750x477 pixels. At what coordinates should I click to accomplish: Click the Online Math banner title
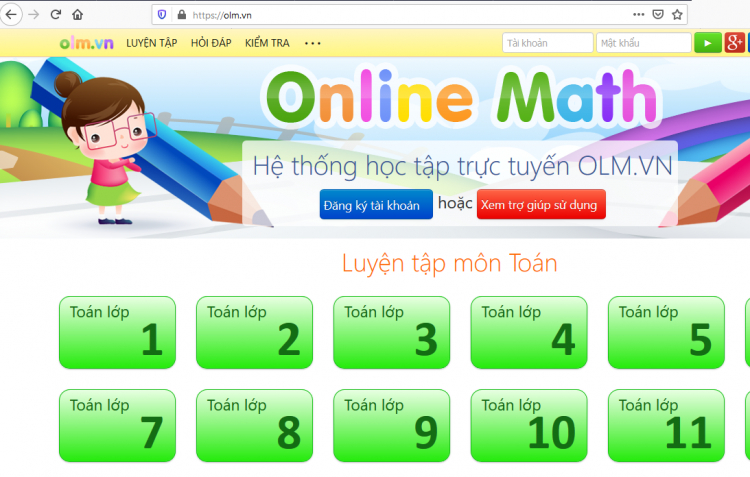(x=464, y=97)
